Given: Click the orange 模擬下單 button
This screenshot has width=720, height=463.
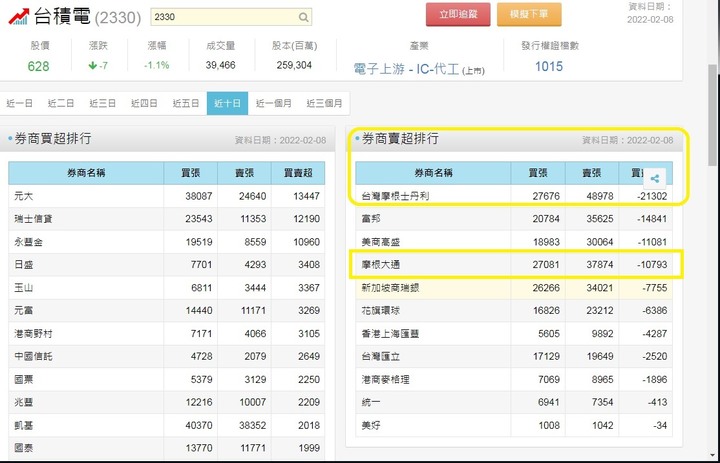Looking at the screenshot, I should click(529, 15).
